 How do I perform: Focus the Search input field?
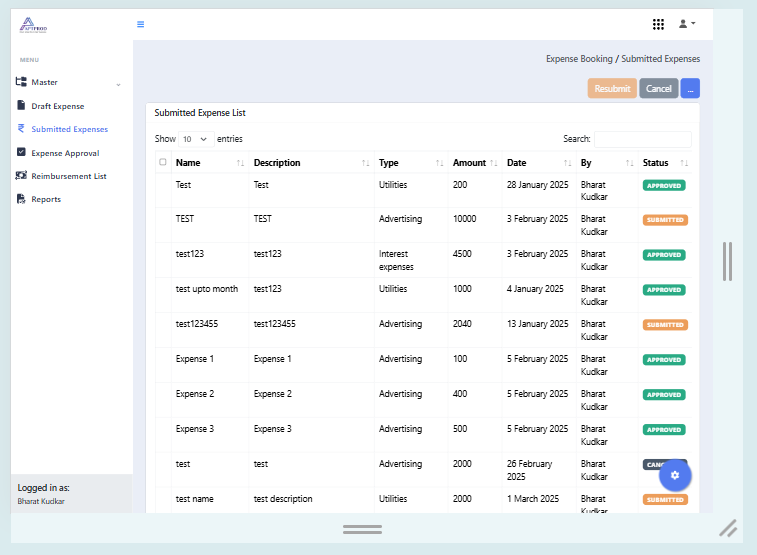point(642,139)
